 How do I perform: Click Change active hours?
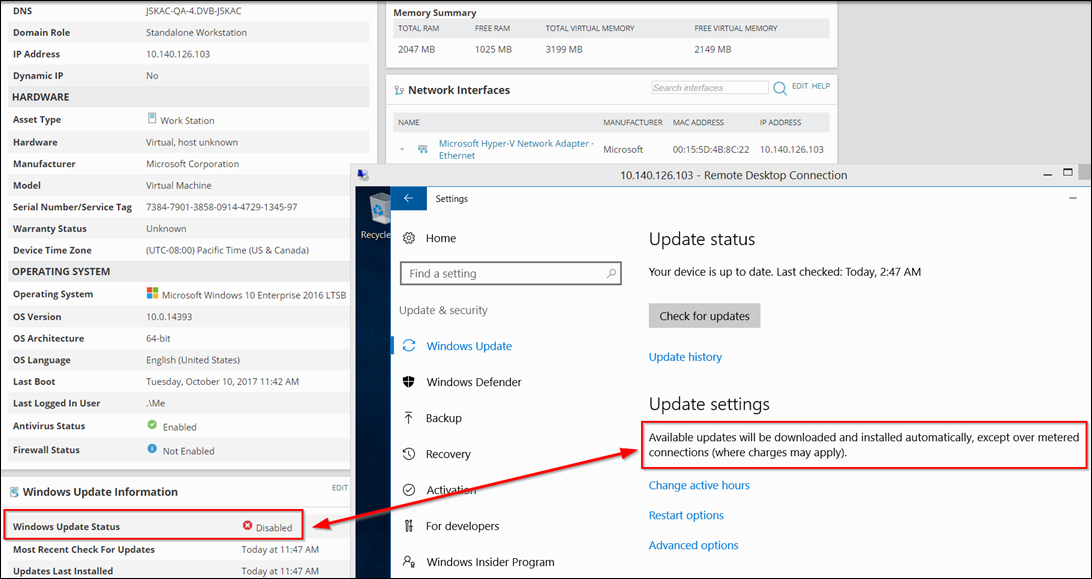click(698, 485)
